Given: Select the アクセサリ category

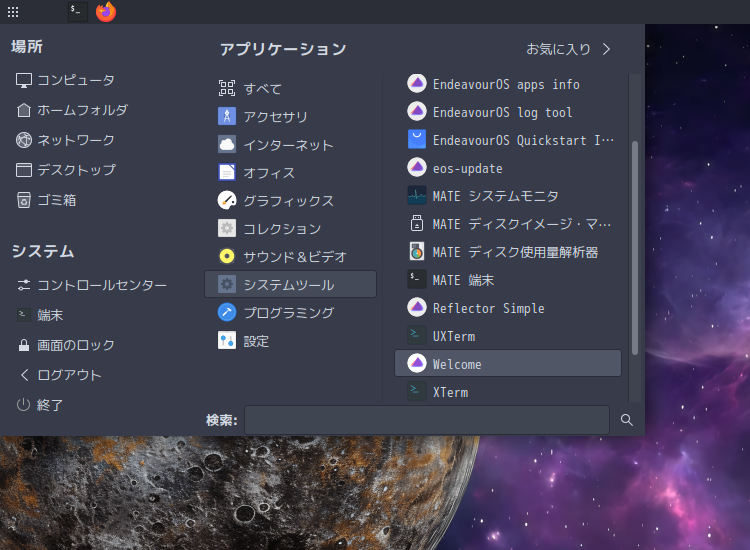Looking at the screenshot, I should click(x=290, y=116).
